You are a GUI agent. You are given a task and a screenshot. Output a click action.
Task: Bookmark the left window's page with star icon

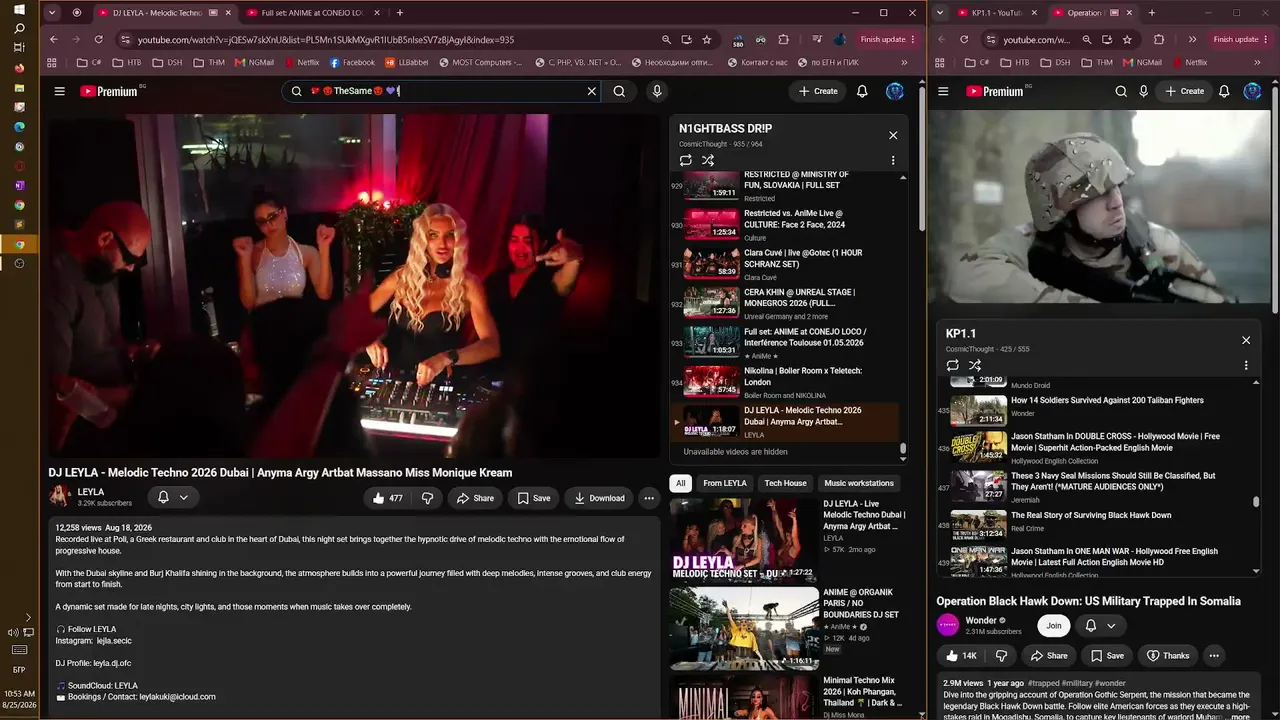(x=707, y=39)
